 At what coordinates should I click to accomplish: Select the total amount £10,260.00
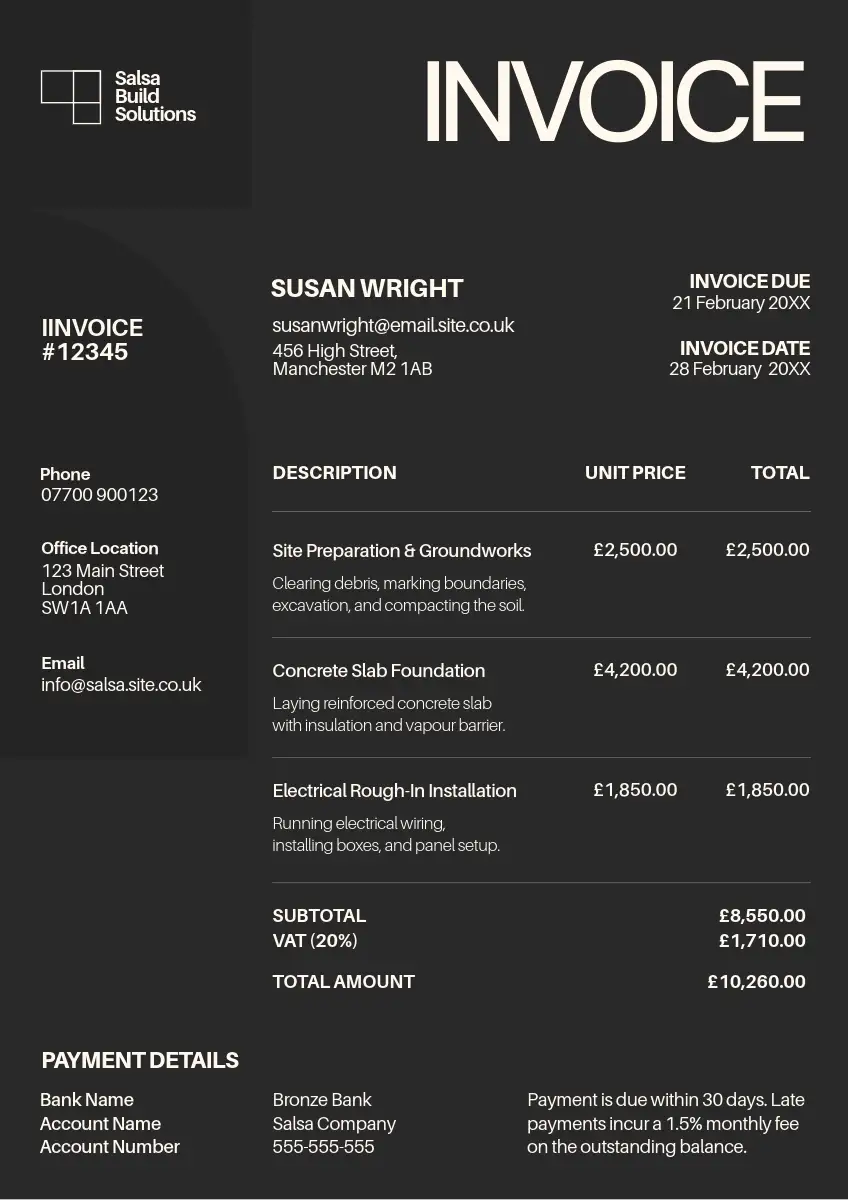(756, 982)
